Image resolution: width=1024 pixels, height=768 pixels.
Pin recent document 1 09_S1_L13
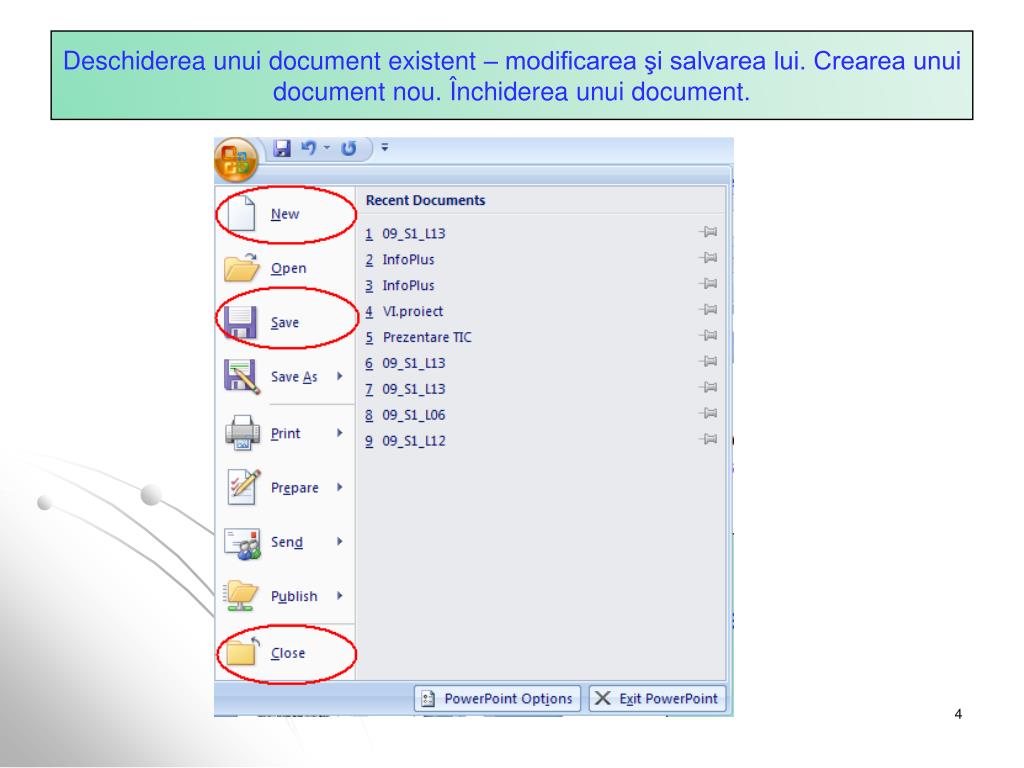[x=708, y=232]
